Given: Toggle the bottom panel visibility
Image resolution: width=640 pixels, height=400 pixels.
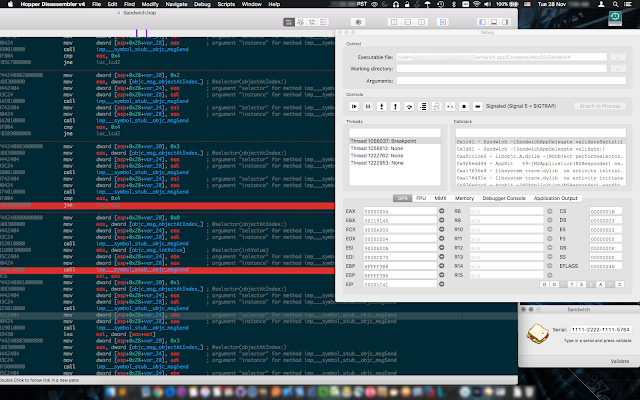Looking at the screenshot, I should click(494, 22).
